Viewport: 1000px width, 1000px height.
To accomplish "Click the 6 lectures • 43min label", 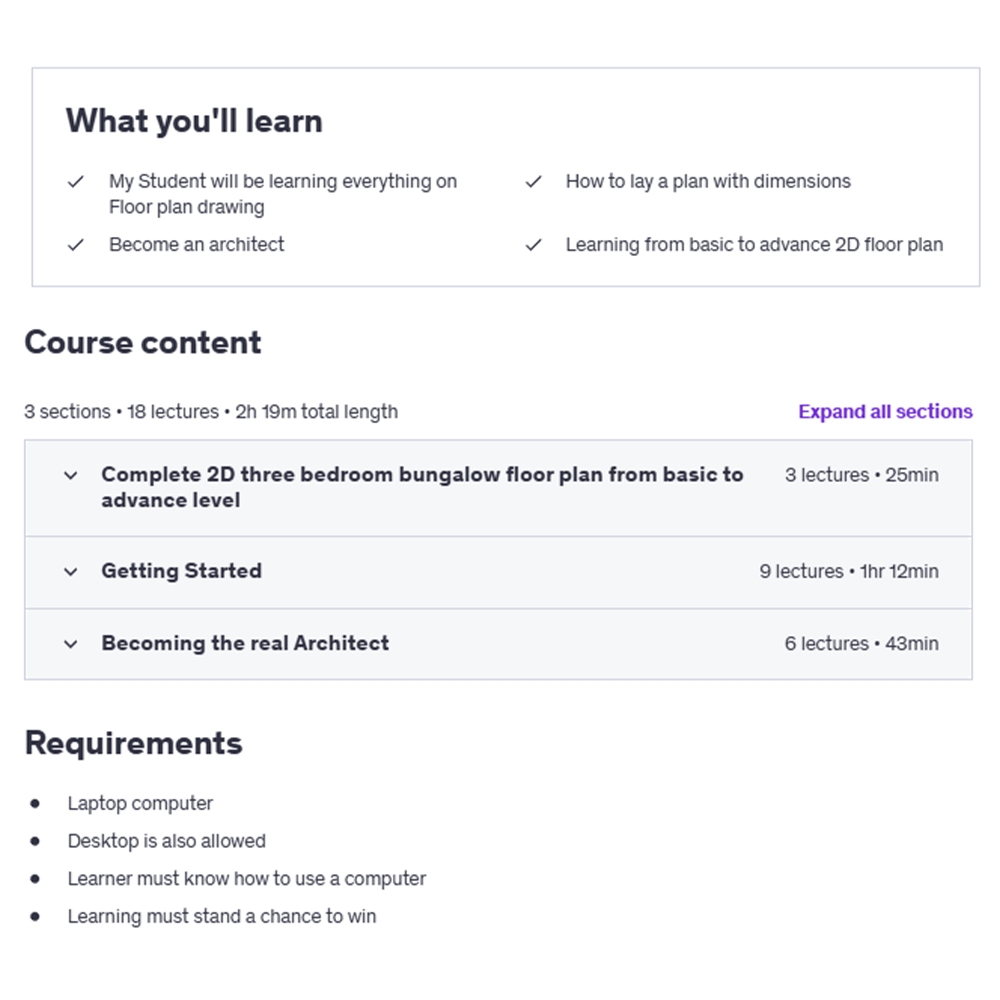I will click(861, 644).
